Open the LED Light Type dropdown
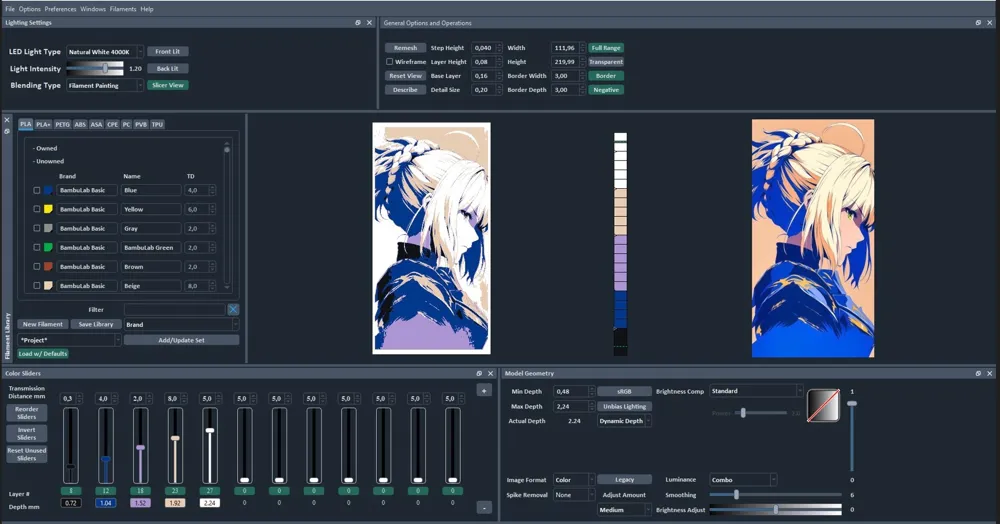 (105, 52)
